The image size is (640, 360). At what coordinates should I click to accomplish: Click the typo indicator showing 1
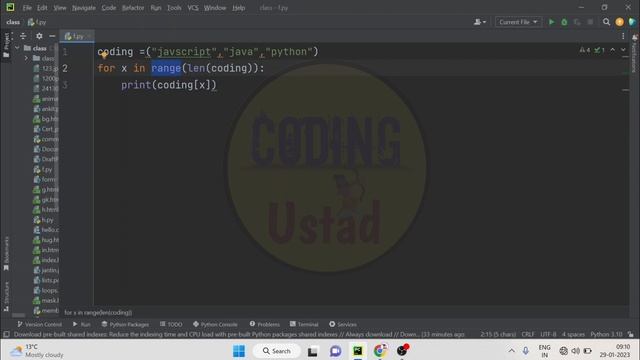click(600, 50)
